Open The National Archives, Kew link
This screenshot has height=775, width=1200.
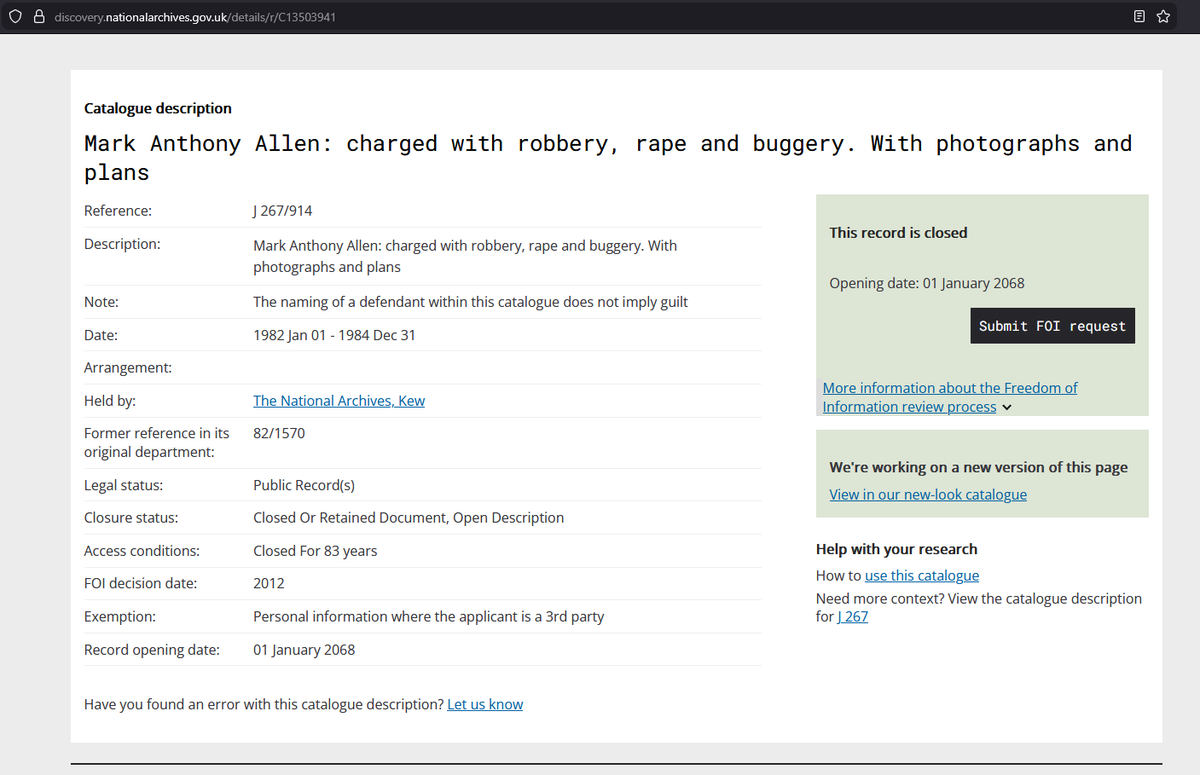[339, 400]
